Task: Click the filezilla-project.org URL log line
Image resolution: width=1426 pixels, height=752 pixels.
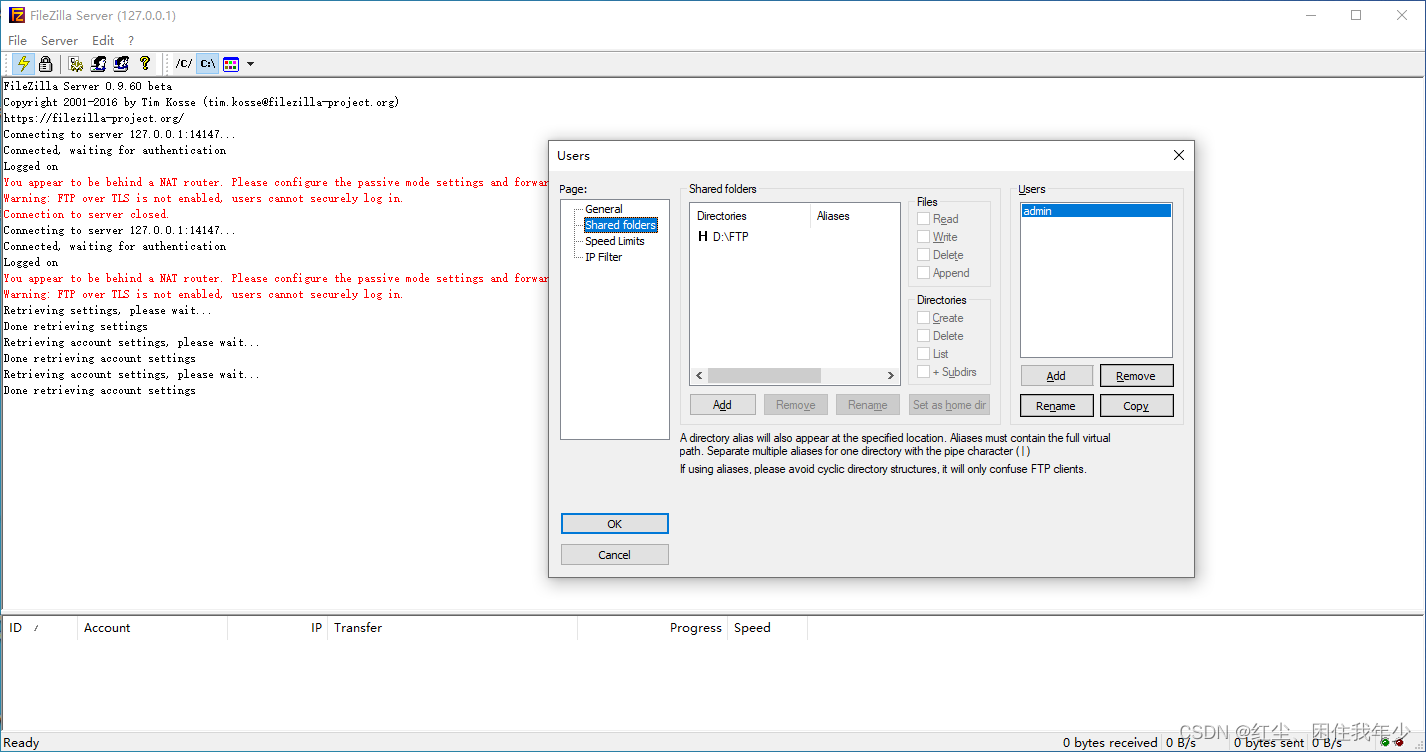Action: click(93, 118)
